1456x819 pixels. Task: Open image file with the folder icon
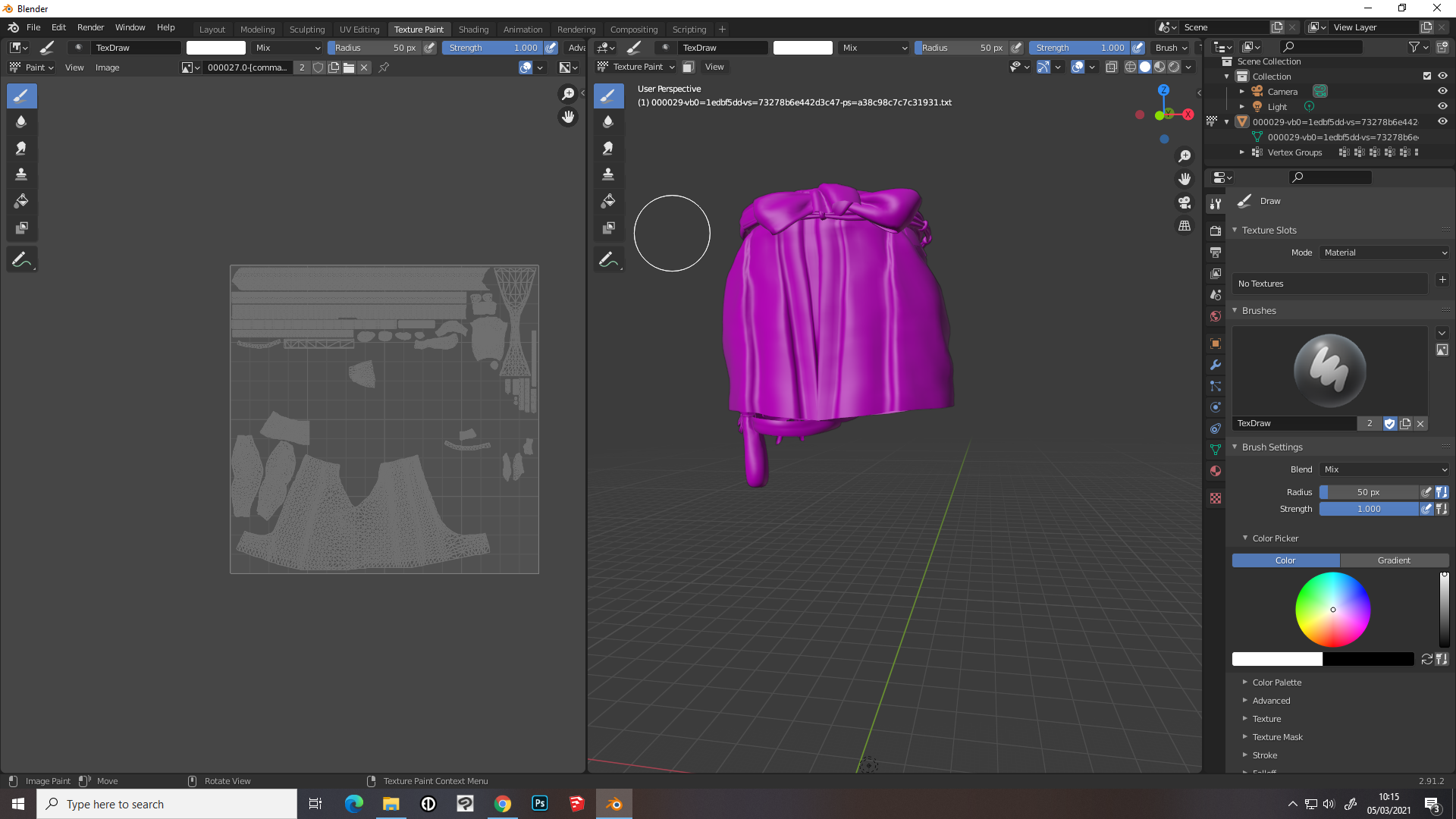(x=349, y=67)
